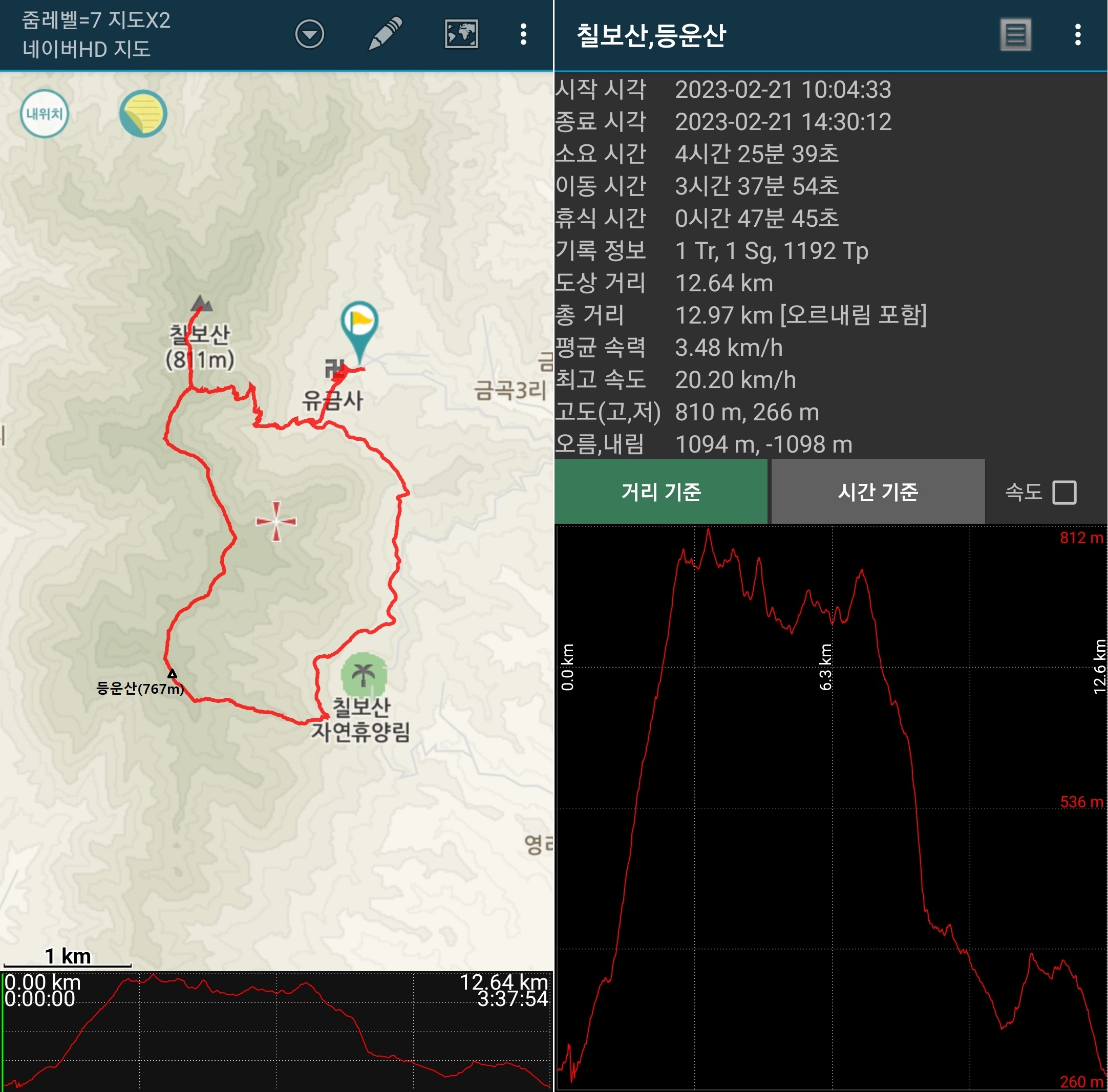Open the world map selection icon
Viewport: 1108px width, 1092px height.
(461, 34)
